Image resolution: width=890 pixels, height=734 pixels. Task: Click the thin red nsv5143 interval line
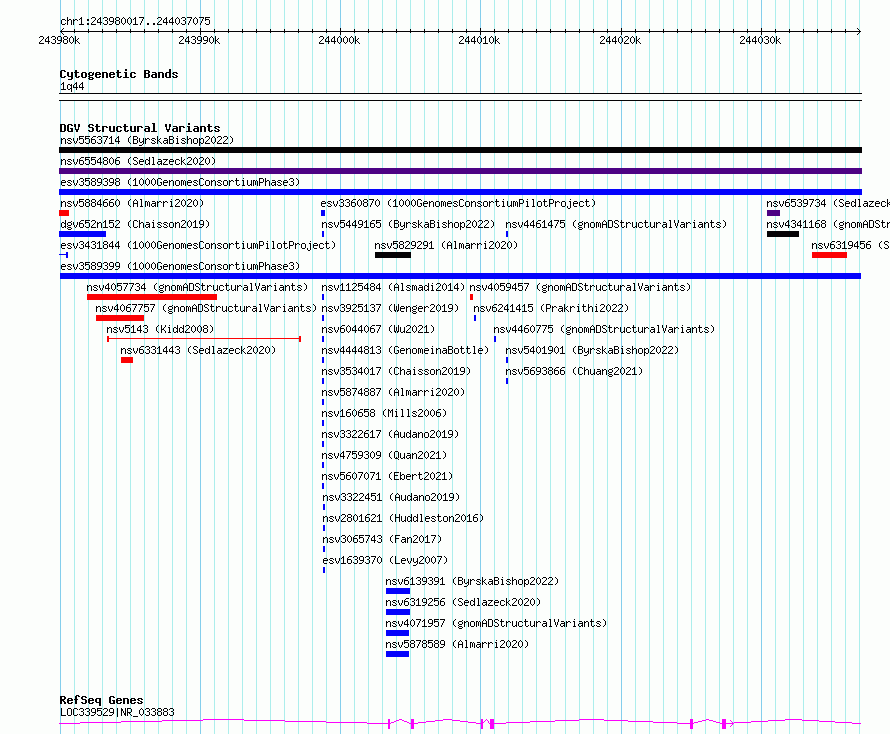(204, 339)
